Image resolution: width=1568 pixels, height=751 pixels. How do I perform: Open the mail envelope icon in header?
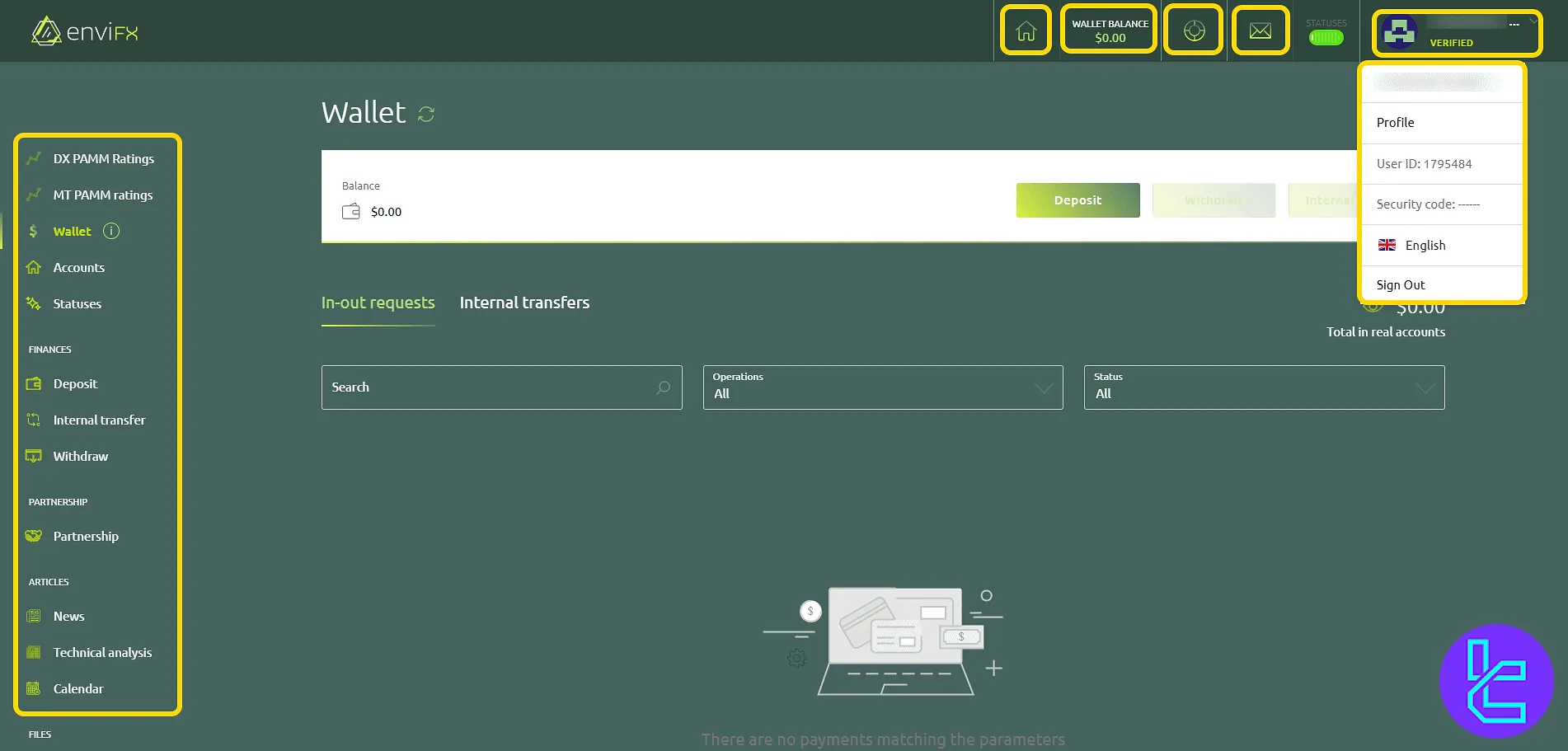pos(1260,30)
